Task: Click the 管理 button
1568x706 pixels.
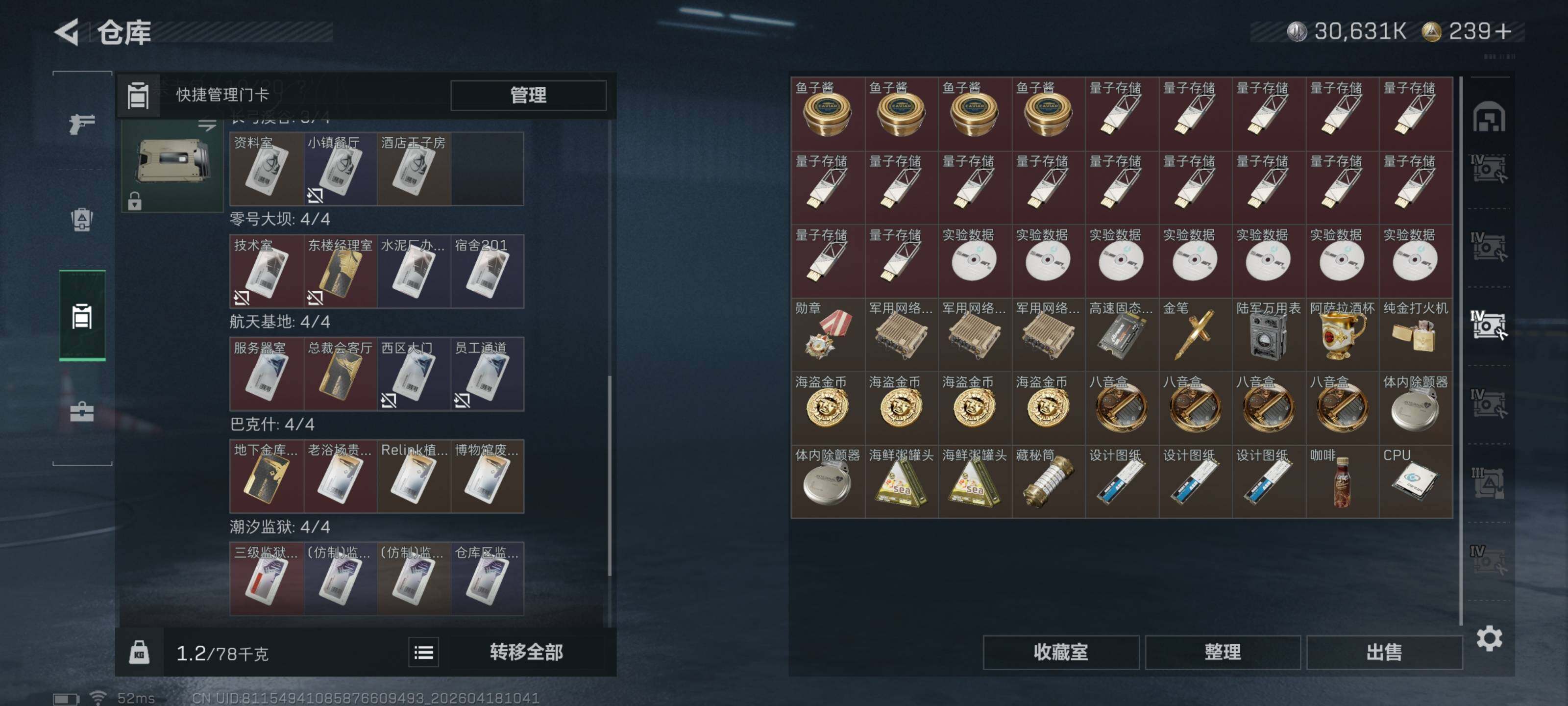Action: 528,95
